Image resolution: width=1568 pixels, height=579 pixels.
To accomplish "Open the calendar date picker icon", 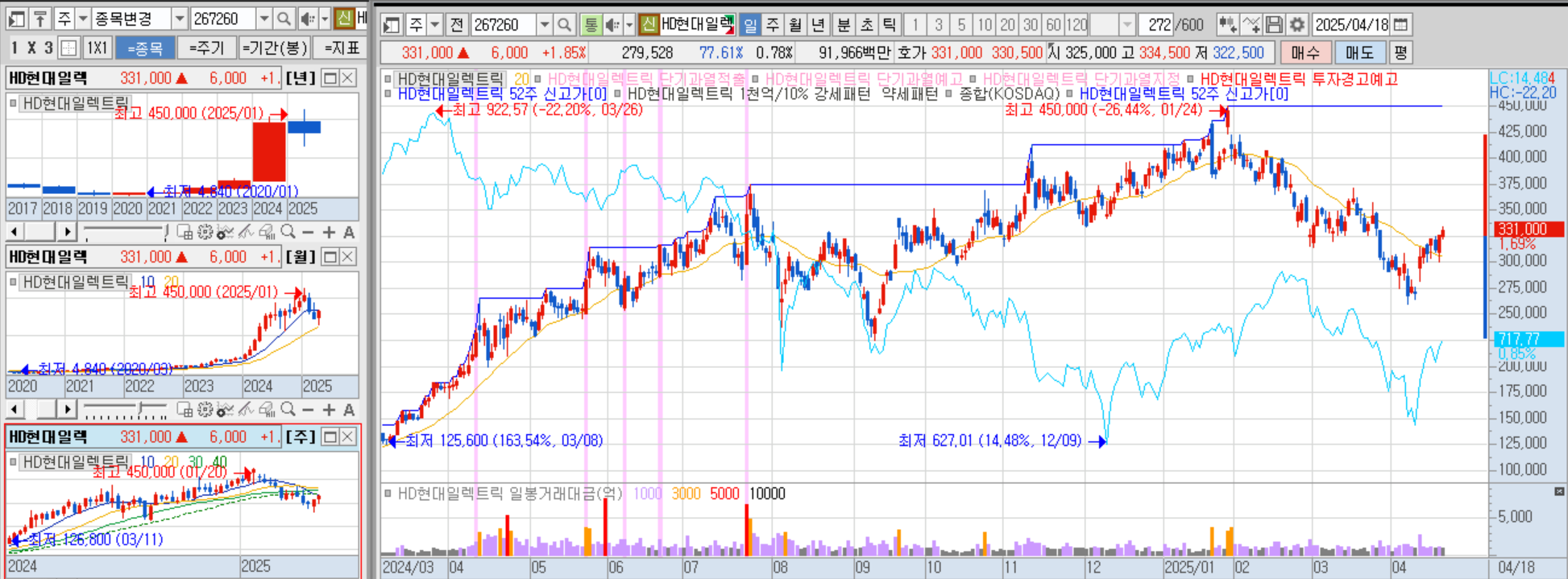I will [x=1401, y=25].
